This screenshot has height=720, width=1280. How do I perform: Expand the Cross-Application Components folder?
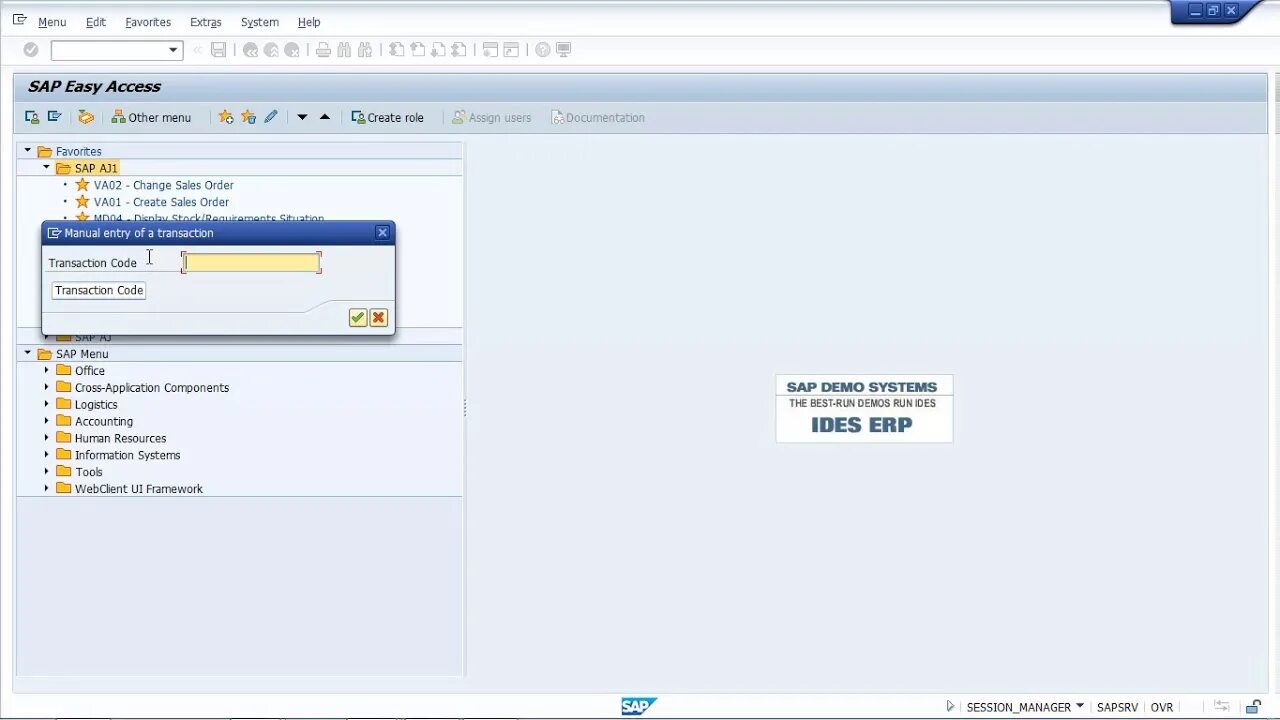point(46,387)
